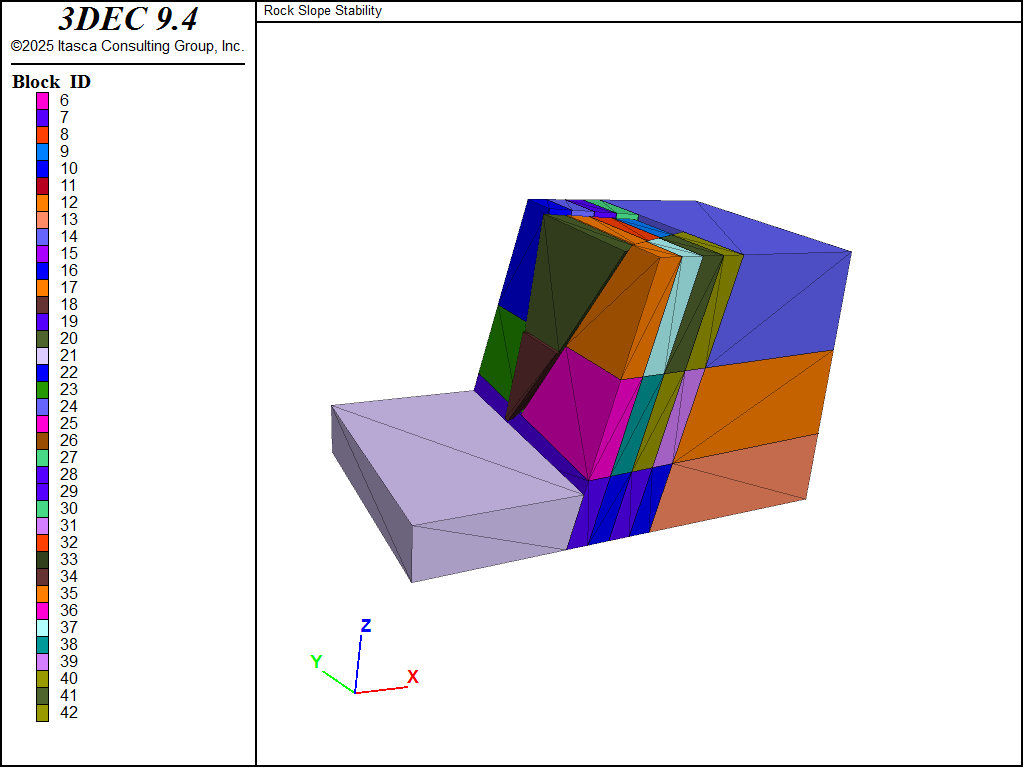Select the Rock Slope Stability plot title
The width and height of the screenshot is (1024, 768).
[x=322, y=11]
